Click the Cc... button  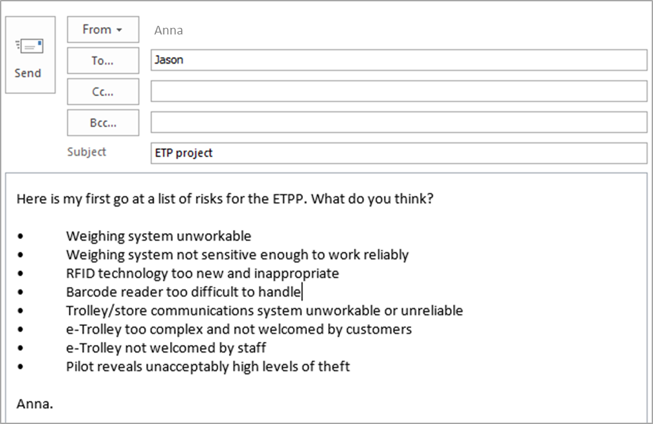pos(103,92)
